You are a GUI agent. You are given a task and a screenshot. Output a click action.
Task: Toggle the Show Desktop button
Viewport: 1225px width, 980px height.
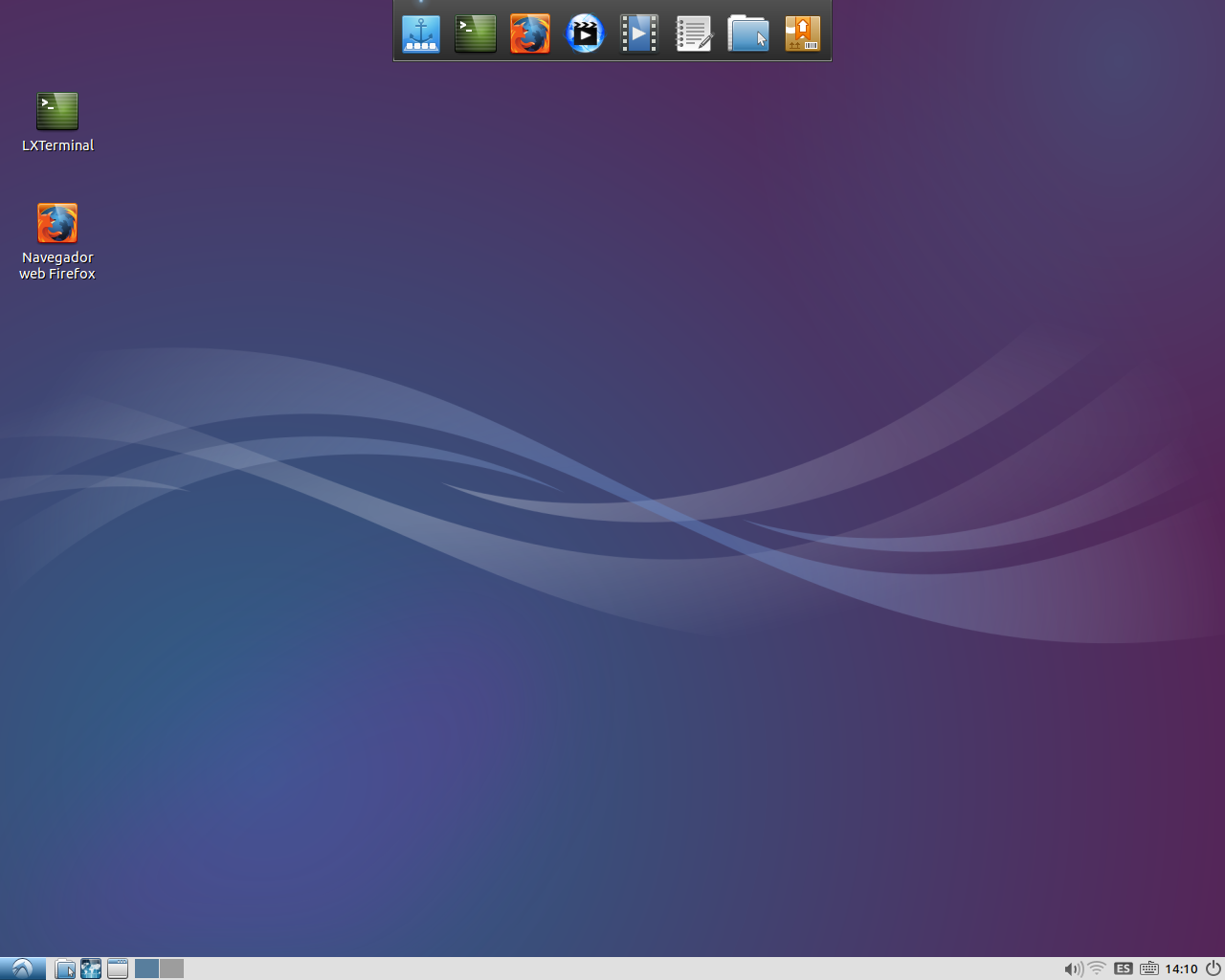click(x=117, y=969)
